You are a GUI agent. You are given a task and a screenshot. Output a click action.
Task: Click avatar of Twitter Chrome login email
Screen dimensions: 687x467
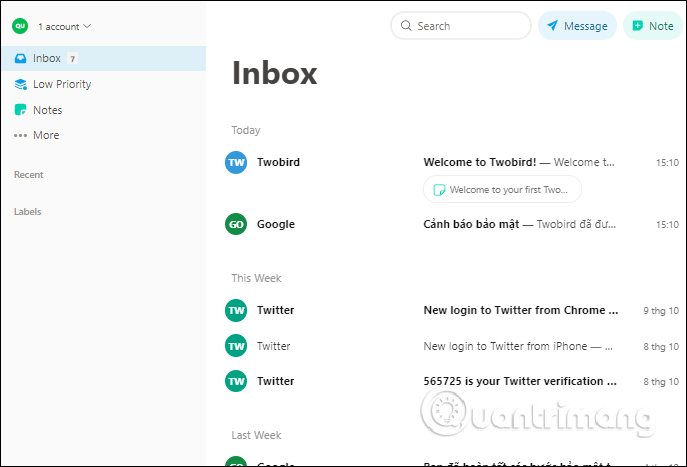tap(236, 310)
